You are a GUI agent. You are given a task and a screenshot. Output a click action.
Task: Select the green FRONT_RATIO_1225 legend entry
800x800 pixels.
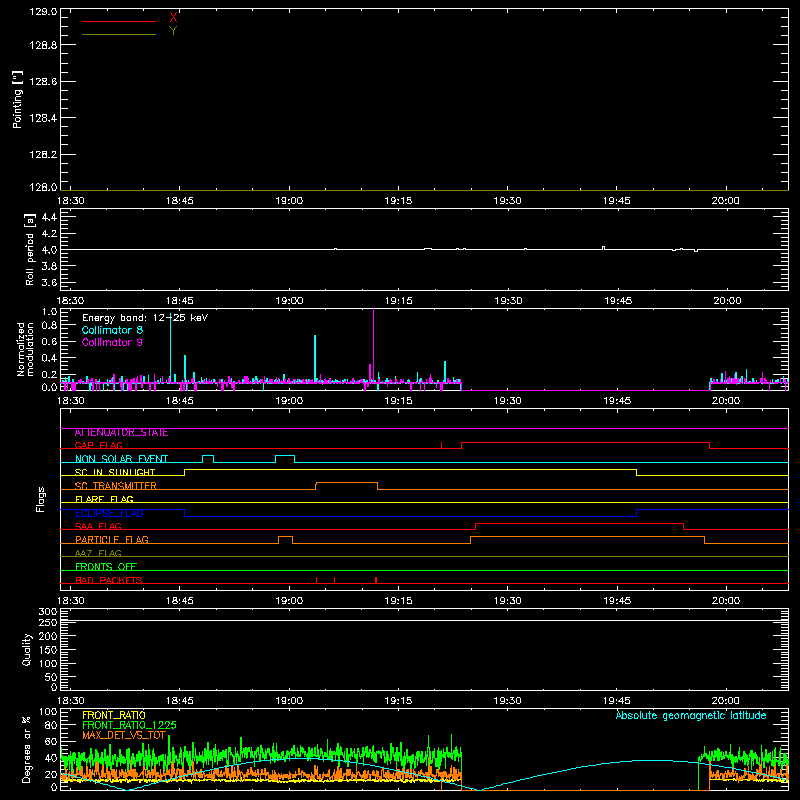coord(130,726)
